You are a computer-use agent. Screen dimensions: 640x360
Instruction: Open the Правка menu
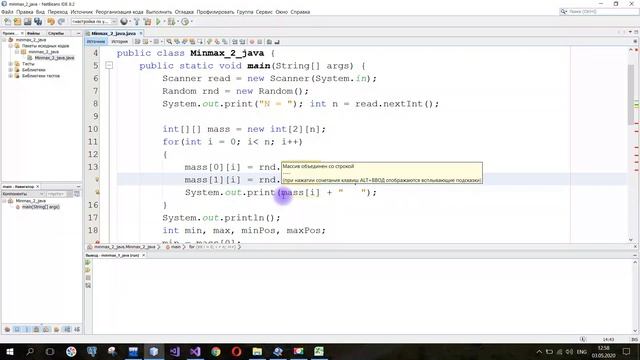click(24, 12)
